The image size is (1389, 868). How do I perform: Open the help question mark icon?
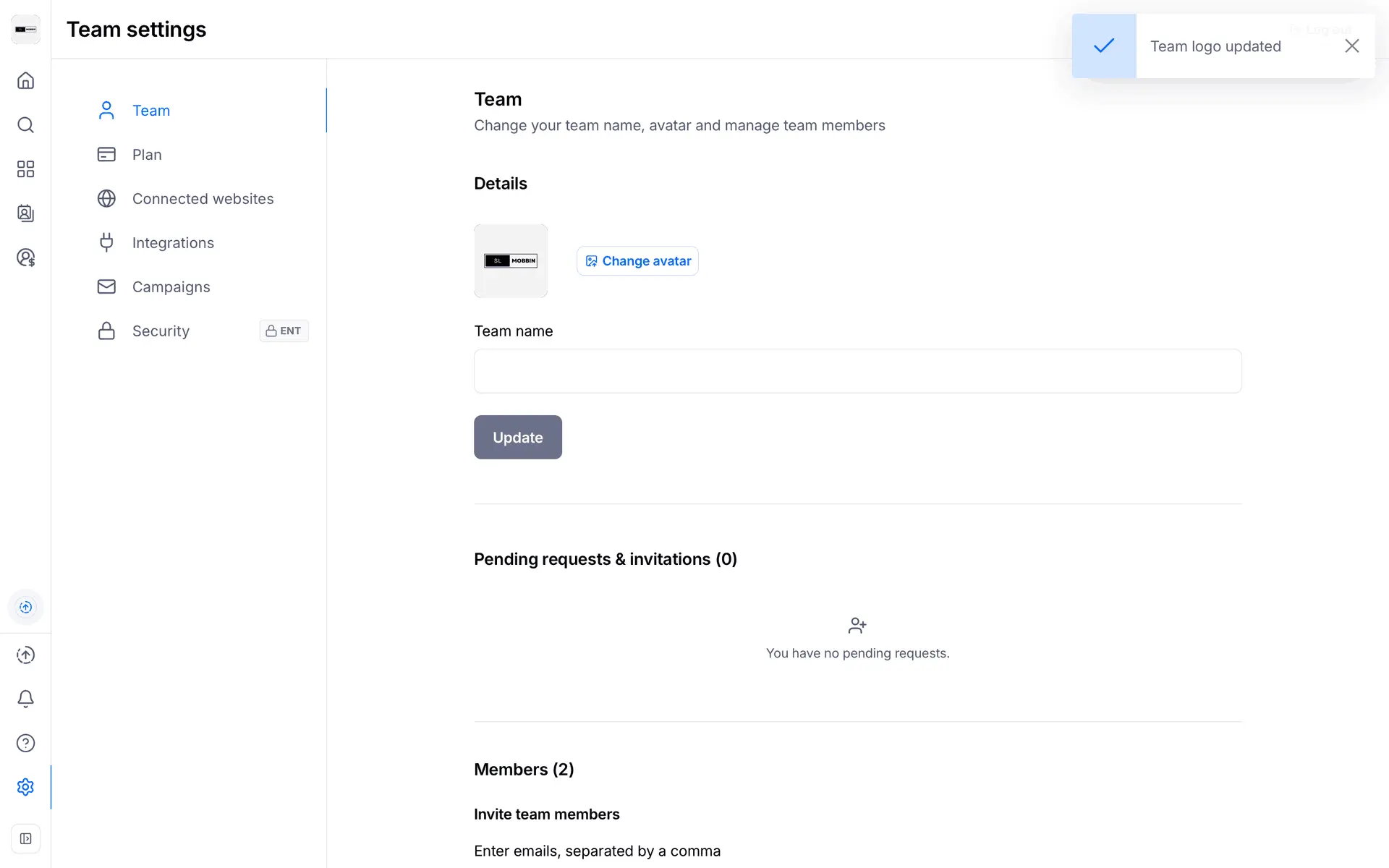(x=25, y=743)
